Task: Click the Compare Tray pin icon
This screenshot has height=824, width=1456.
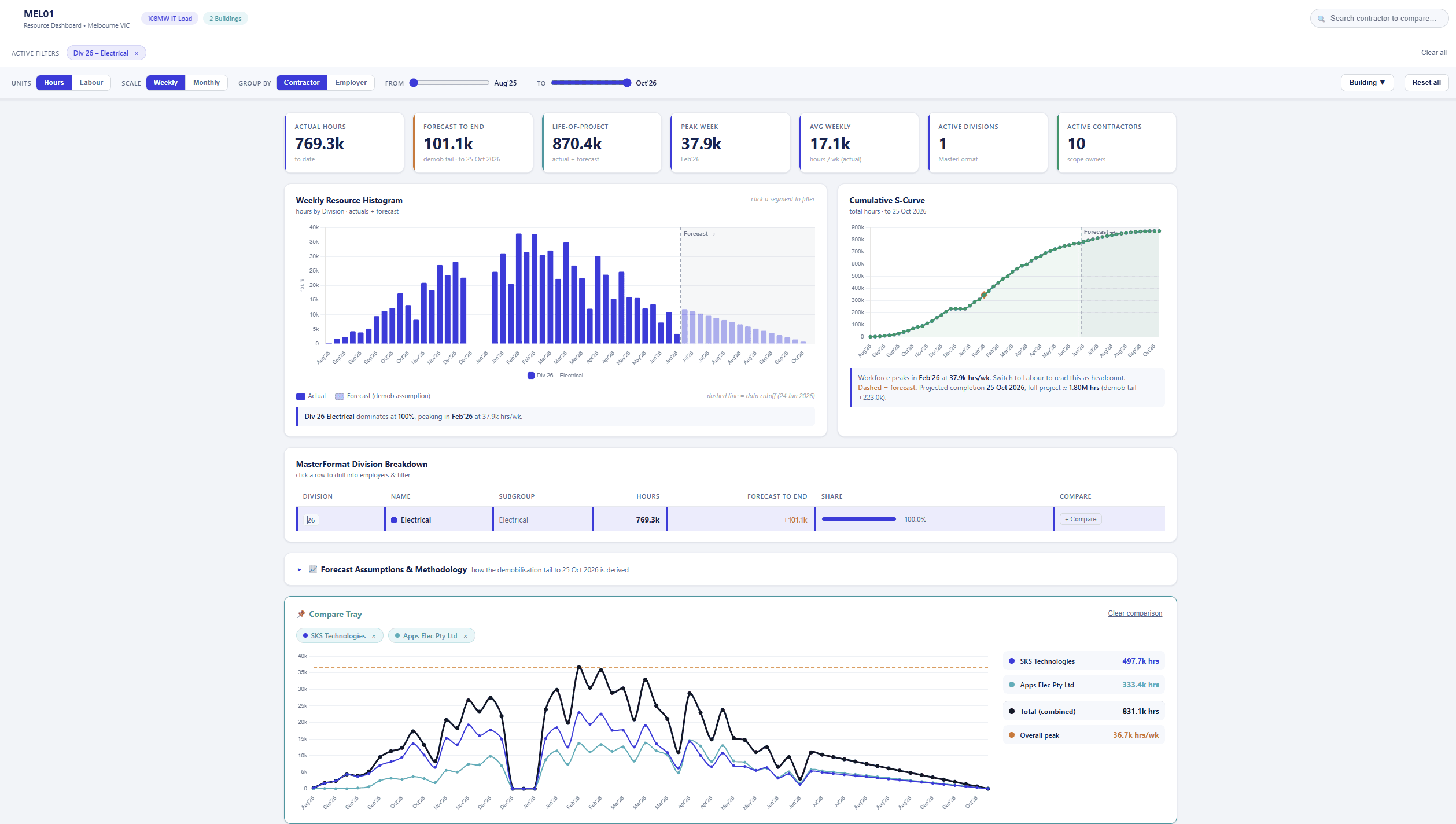Action: point(301,614)
